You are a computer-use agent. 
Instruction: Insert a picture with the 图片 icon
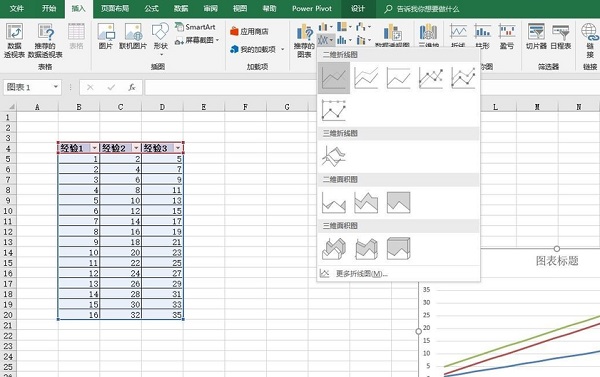106,32
